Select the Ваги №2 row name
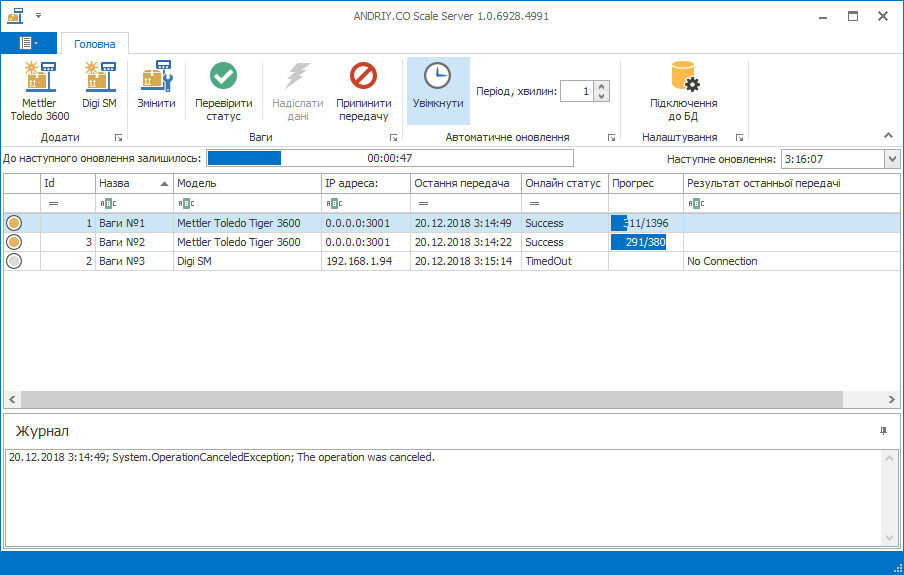The height and width of the screenshot is (575, 904). pos(122,242)
